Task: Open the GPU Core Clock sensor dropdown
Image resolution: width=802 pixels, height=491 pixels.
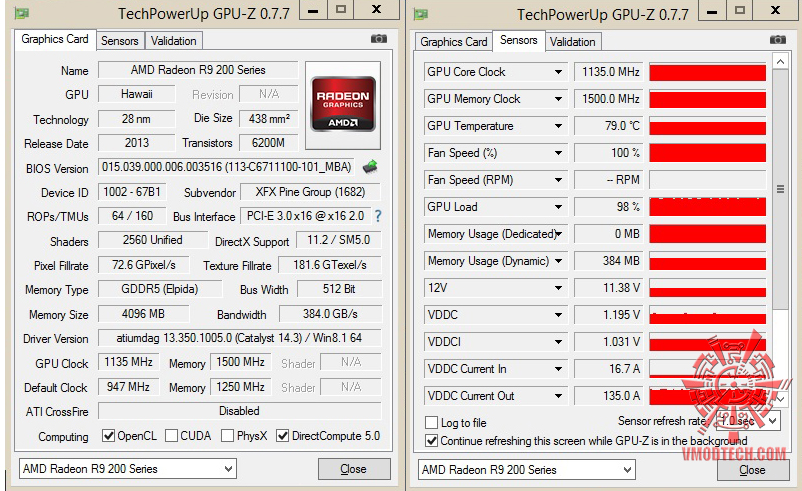Action: 559,72
